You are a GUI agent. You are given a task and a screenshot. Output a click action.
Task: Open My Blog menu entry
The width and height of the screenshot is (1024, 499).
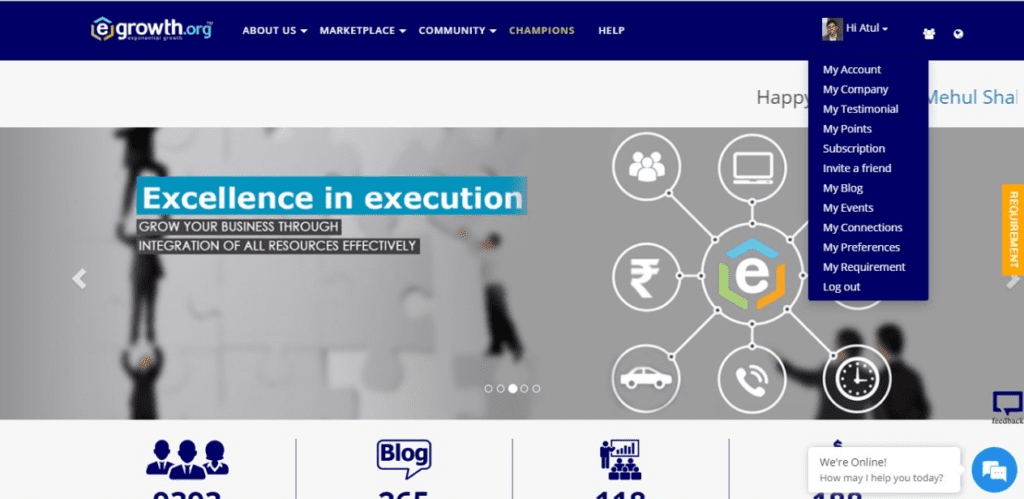coord(842,188)
